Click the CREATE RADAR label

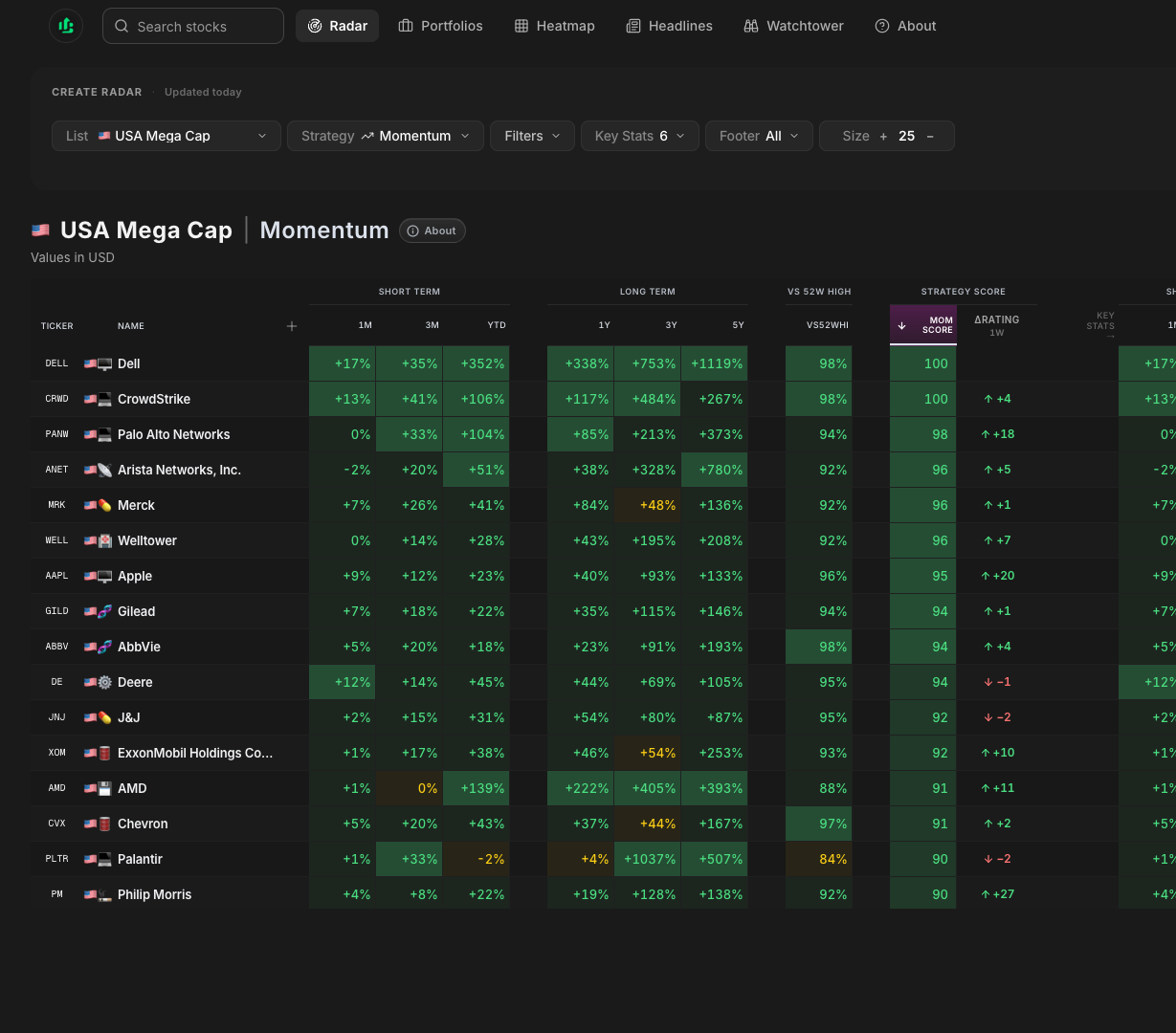pyautogui.click(x=97, y=92)
